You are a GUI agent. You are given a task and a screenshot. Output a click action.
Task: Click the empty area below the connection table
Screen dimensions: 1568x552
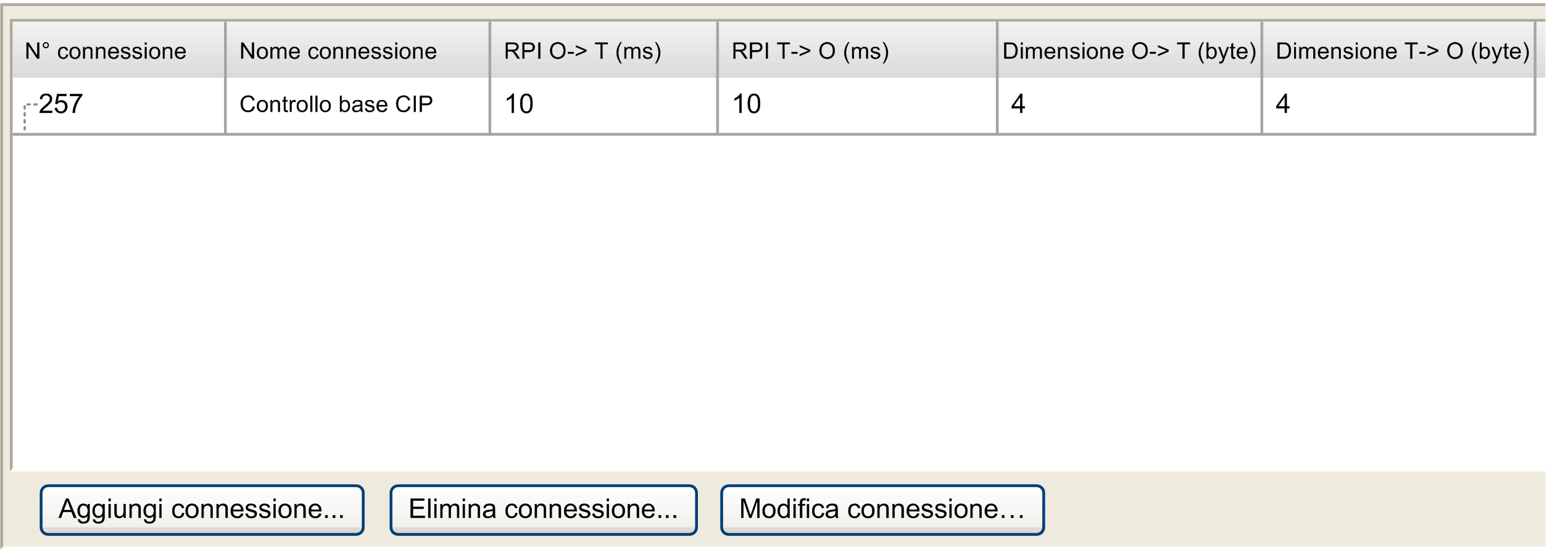(771, 302)
